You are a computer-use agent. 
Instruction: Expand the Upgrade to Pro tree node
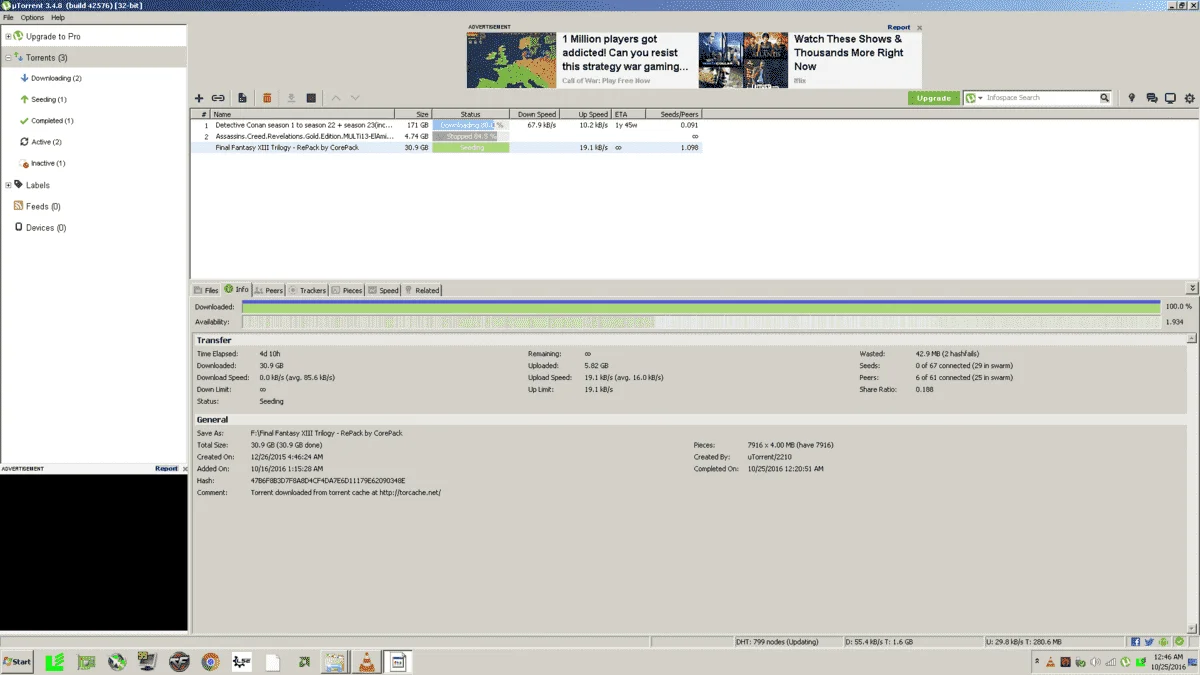pos(8,36)
